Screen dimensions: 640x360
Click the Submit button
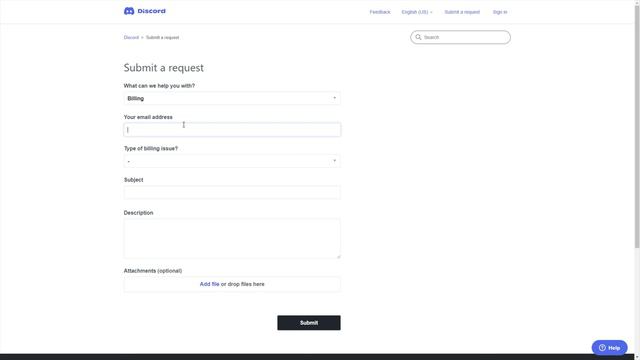click(309, 323)
